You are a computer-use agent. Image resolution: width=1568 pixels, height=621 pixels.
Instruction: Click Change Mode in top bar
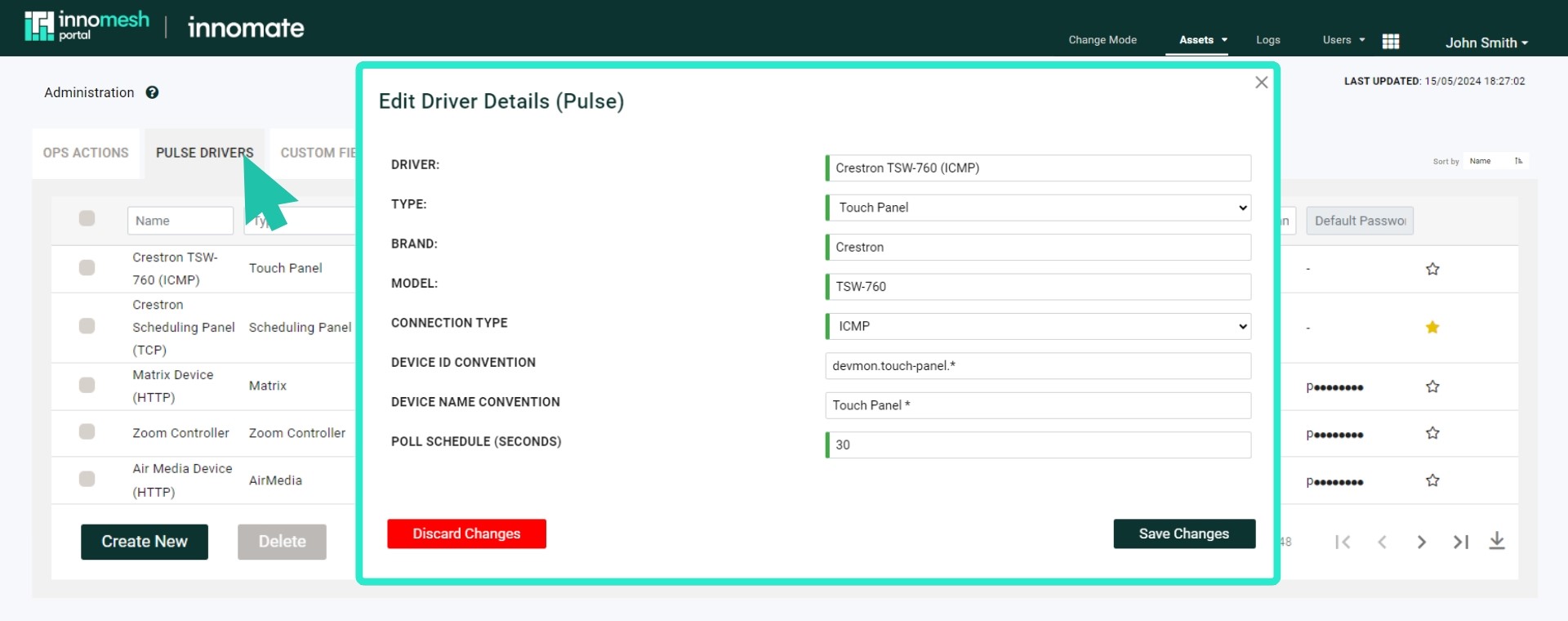click(x=1102, y=40)
